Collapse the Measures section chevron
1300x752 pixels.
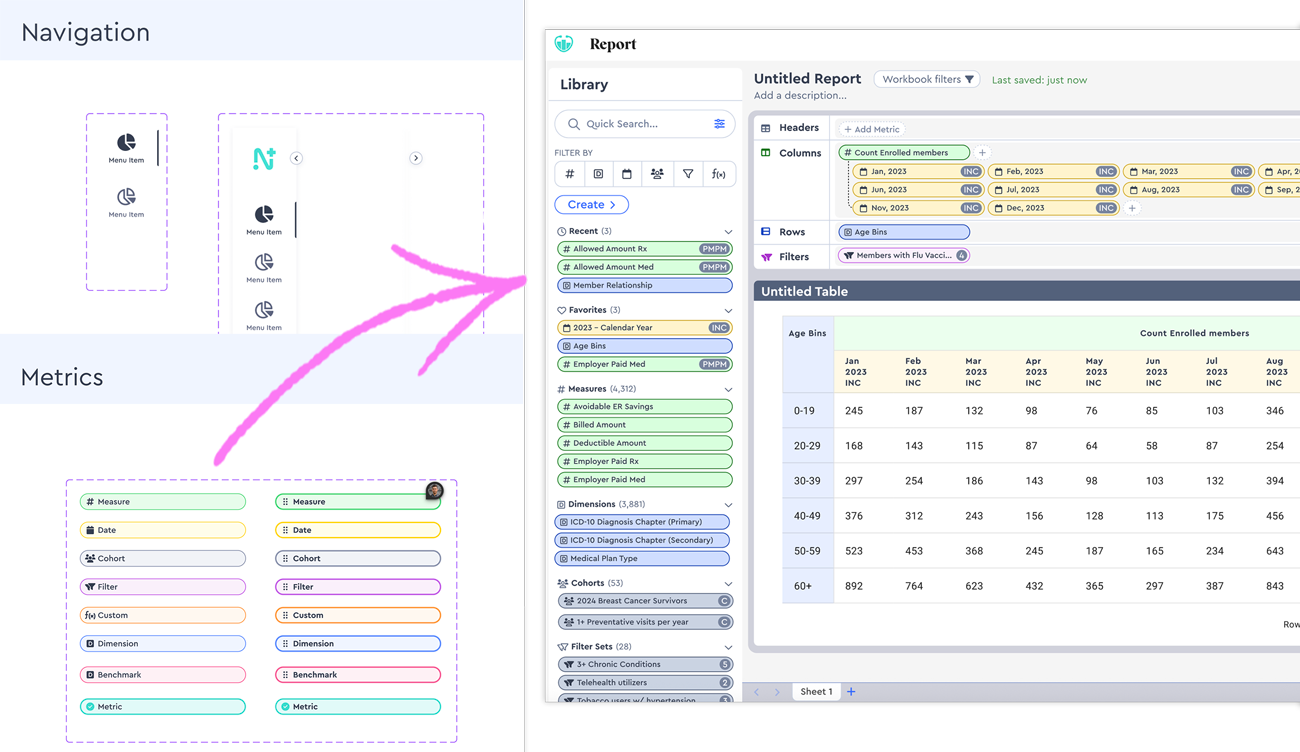tap(728, 390)
